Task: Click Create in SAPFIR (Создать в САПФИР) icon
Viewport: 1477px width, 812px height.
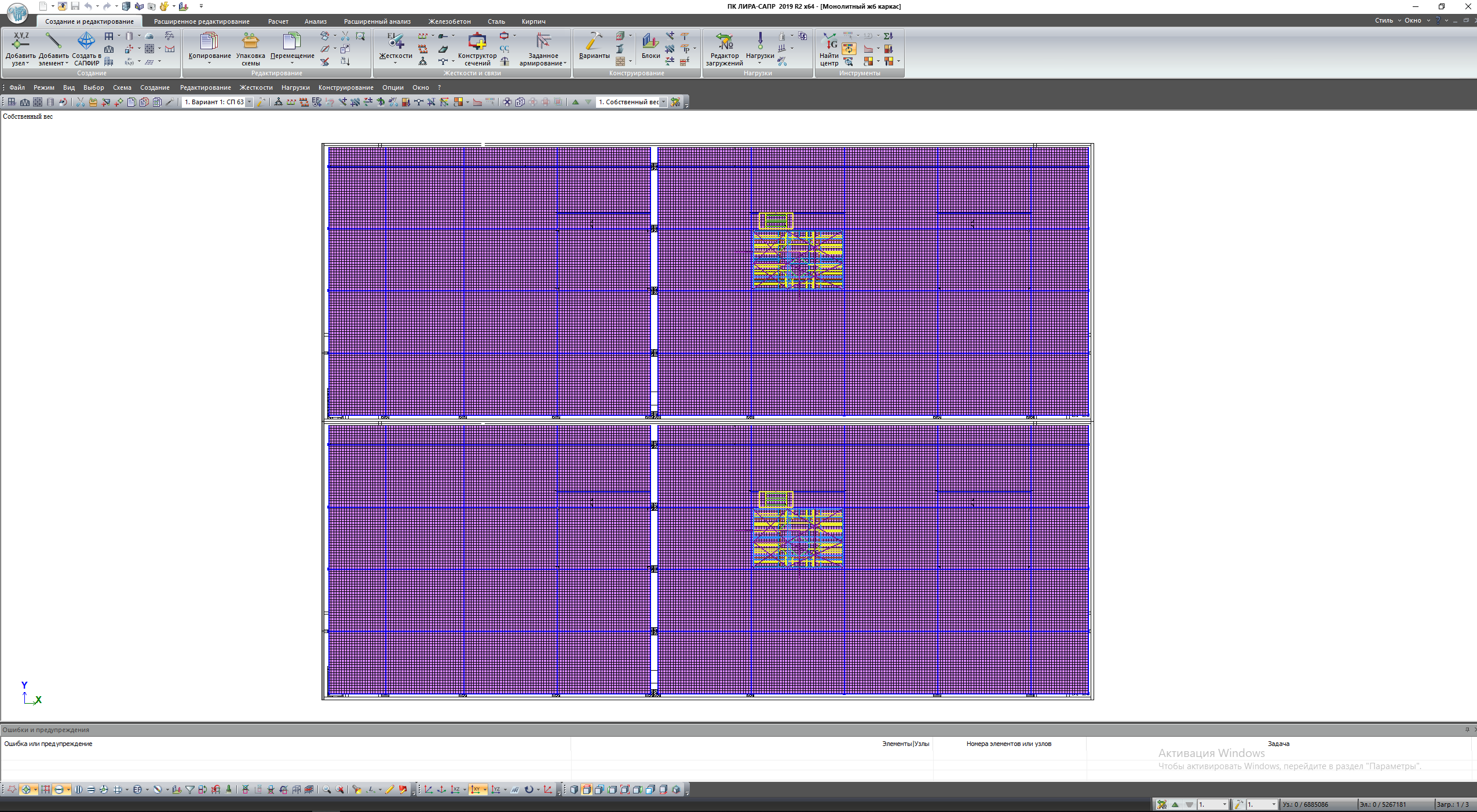Action: click(86, 42)
